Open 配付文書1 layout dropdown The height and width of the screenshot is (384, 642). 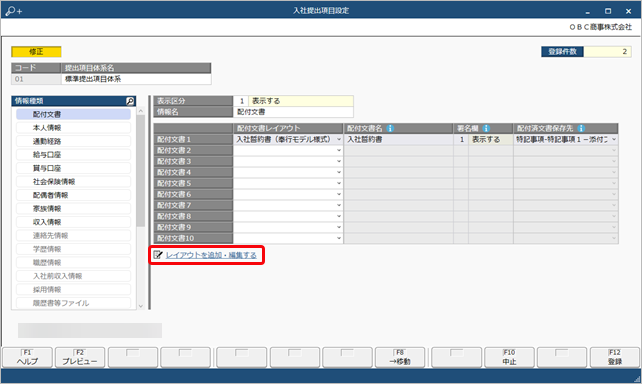tap(339, 140)
